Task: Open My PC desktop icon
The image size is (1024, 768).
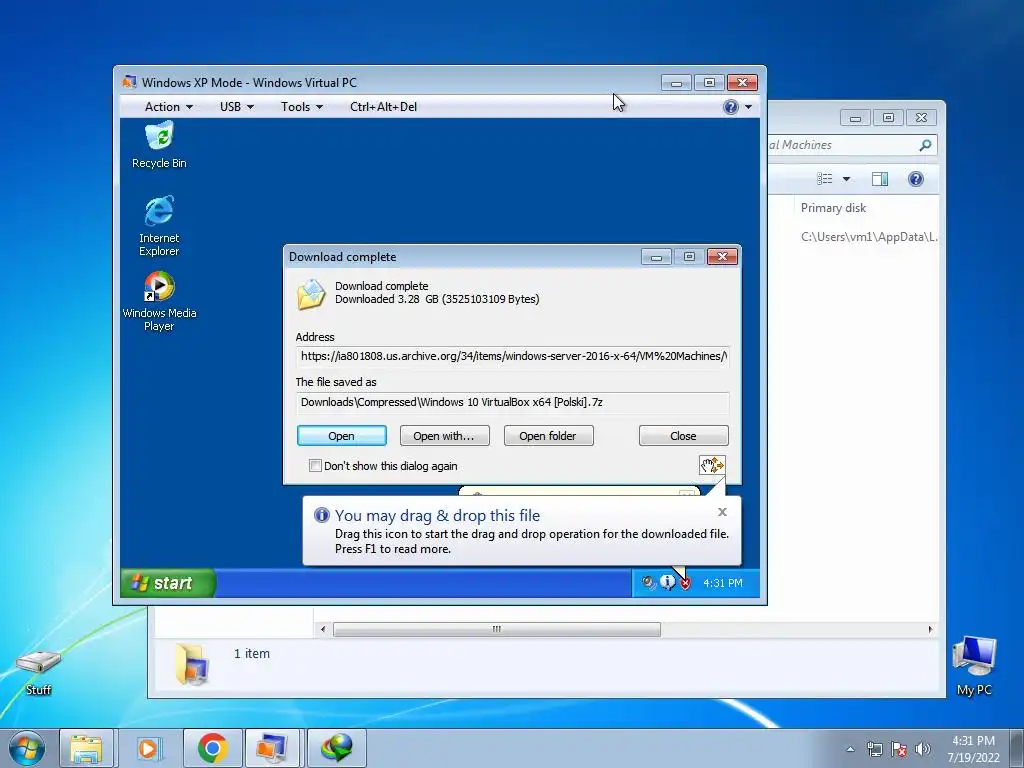Action: click(x=974, y=665)
